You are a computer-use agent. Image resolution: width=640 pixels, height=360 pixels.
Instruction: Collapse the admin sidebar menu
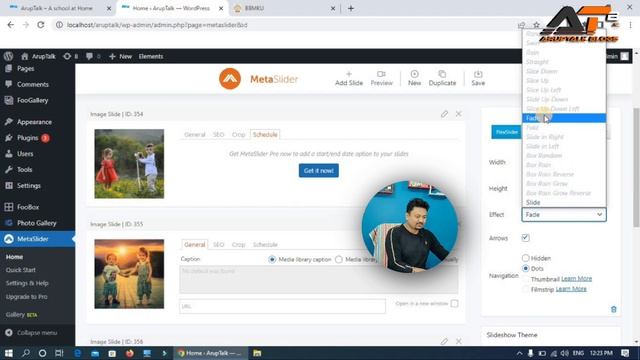31,333
